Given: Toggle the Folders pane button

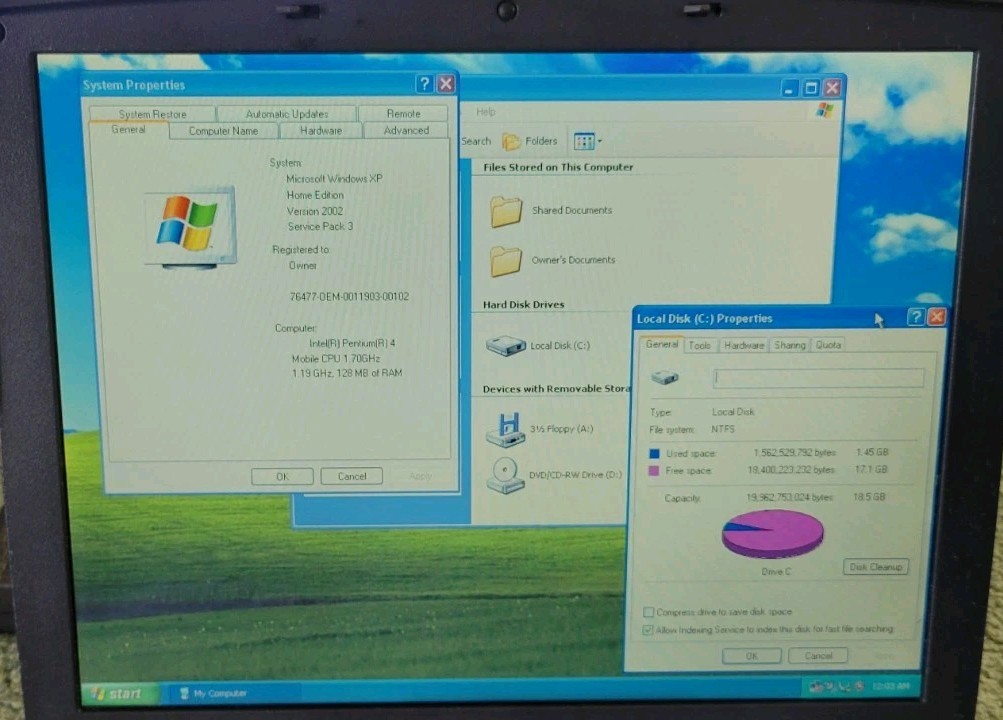Looking at the screenshot, I should [530, 141].
